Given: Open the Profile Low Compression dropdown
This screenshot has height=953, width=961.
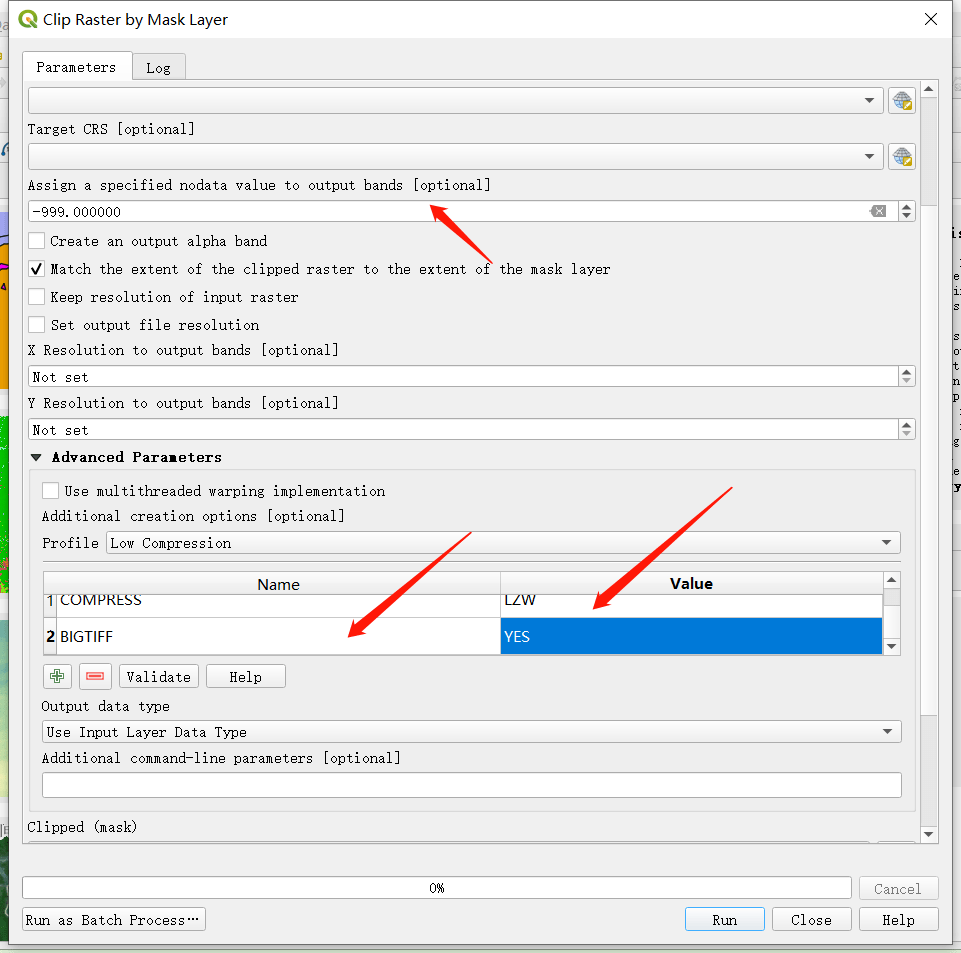Looking at the screenshot, I should pyautogui.click(x=503, y=543).
